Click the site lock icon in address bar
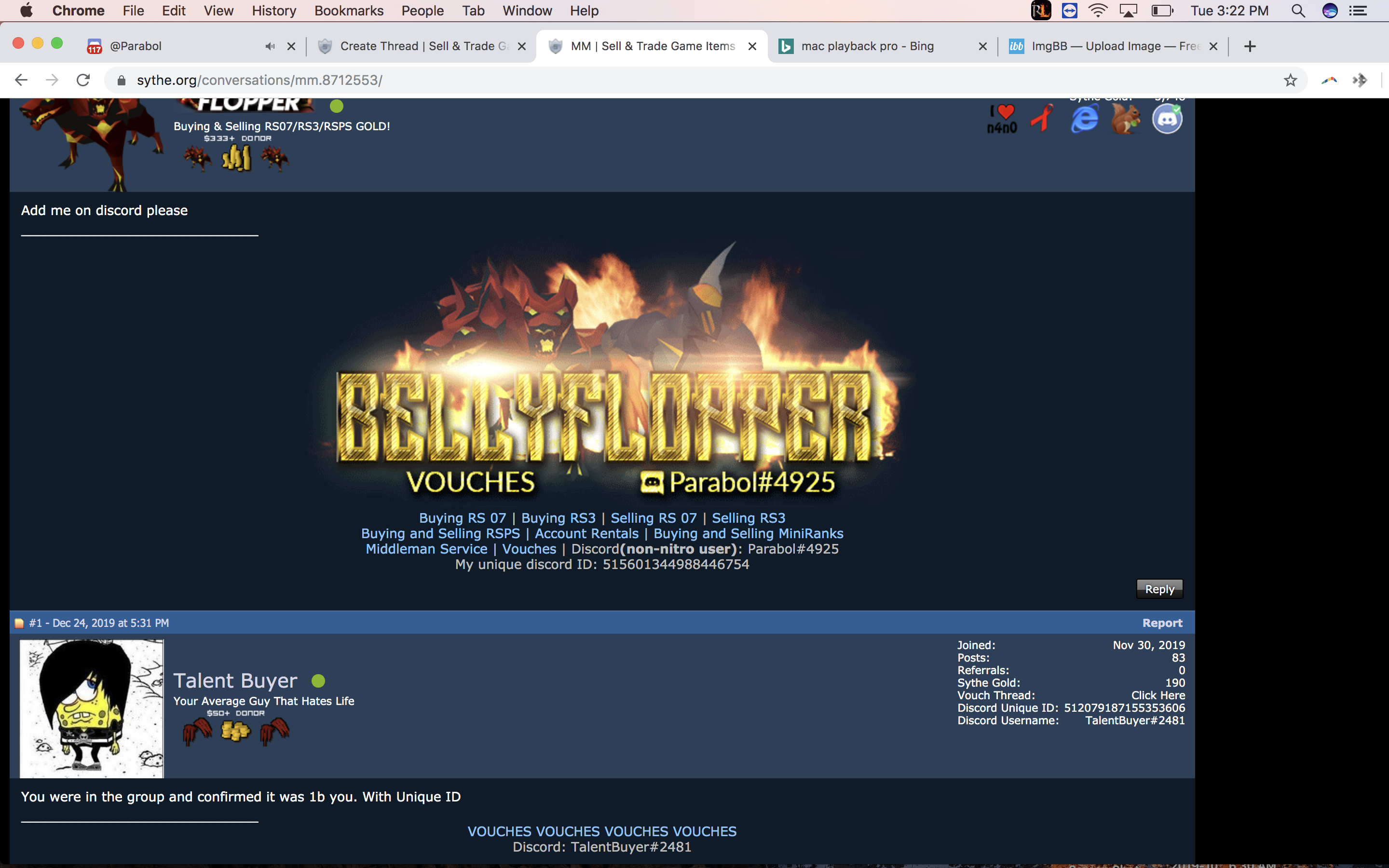This screenshot has height=868, width=1389. (121, 81)
